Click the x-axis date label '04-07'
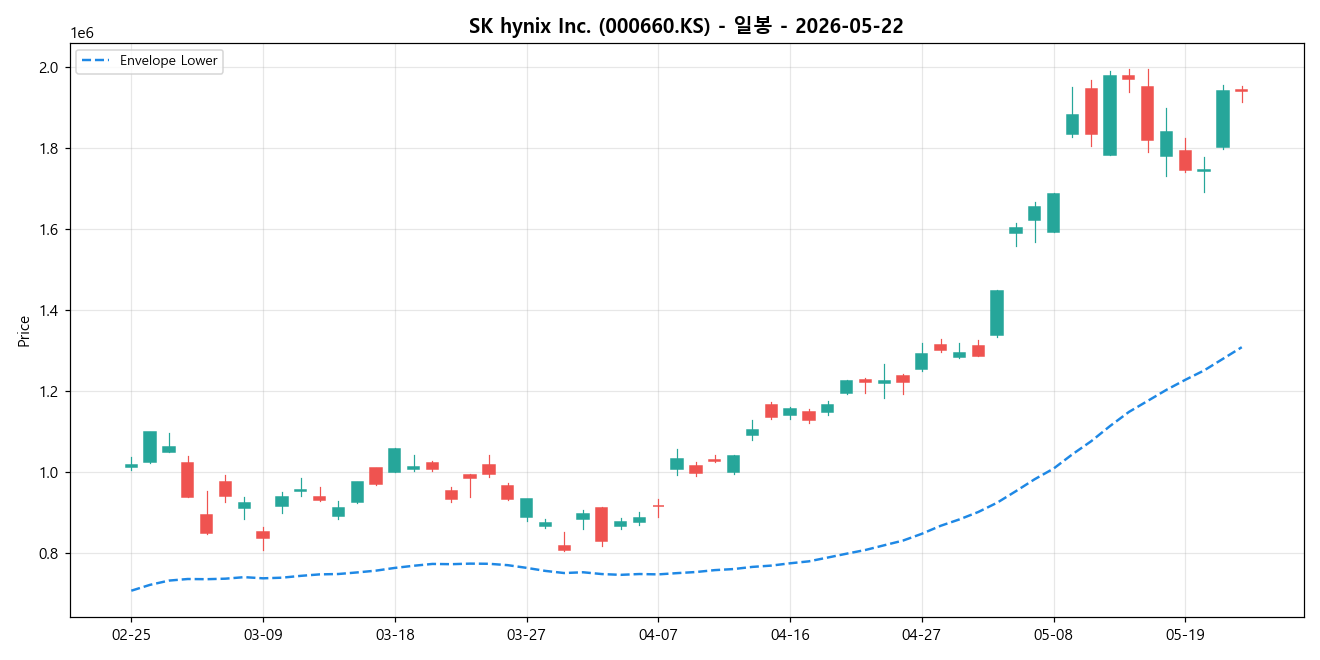This screenshot has width=1320, height=660. click(658, 634)
